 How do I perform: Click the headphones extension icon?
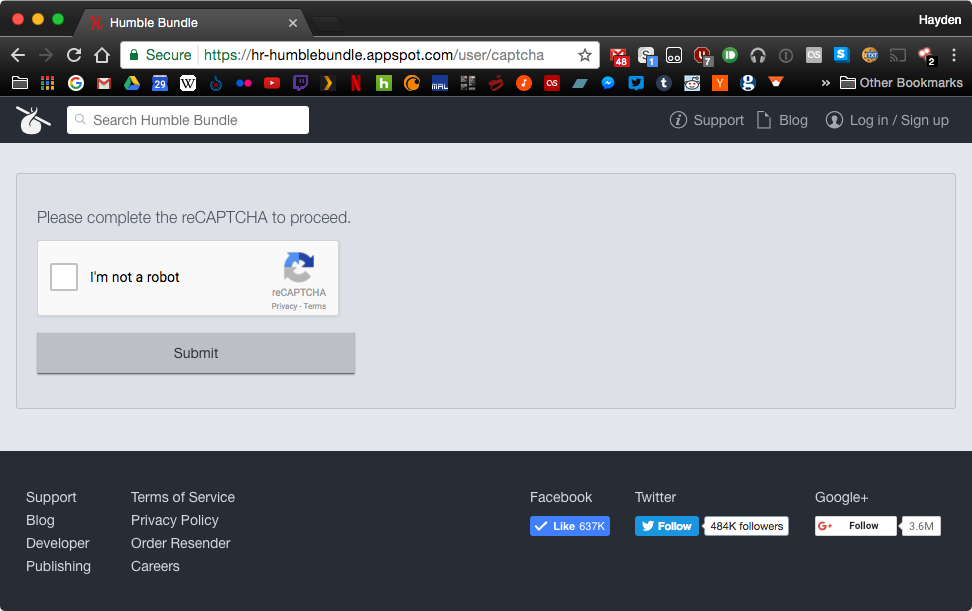(757, 56)
